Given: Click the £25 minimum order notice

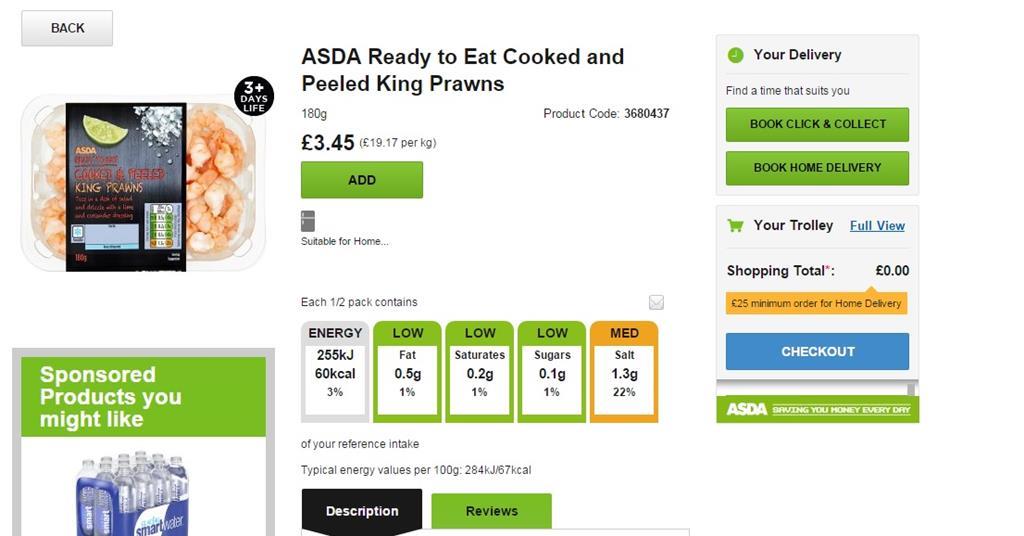Looking at the screenshot, I should click(816, 303).
